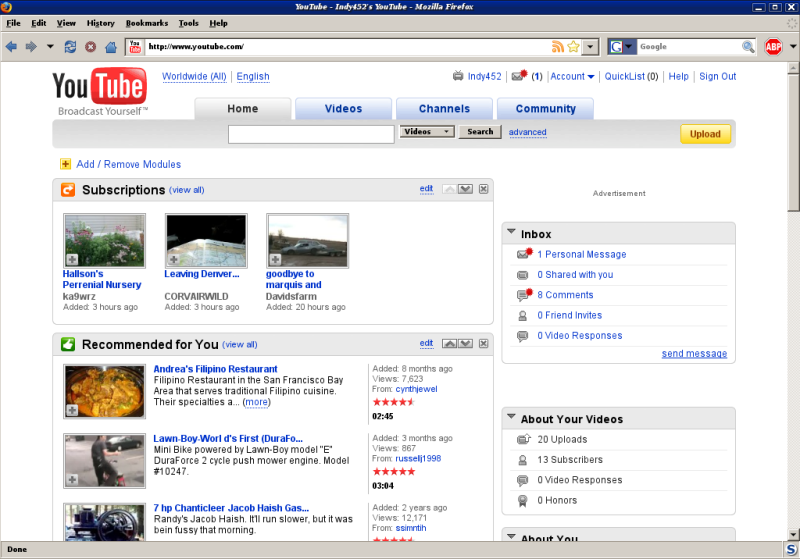Add Leaving Denver video to QuickList

[174, 259]
